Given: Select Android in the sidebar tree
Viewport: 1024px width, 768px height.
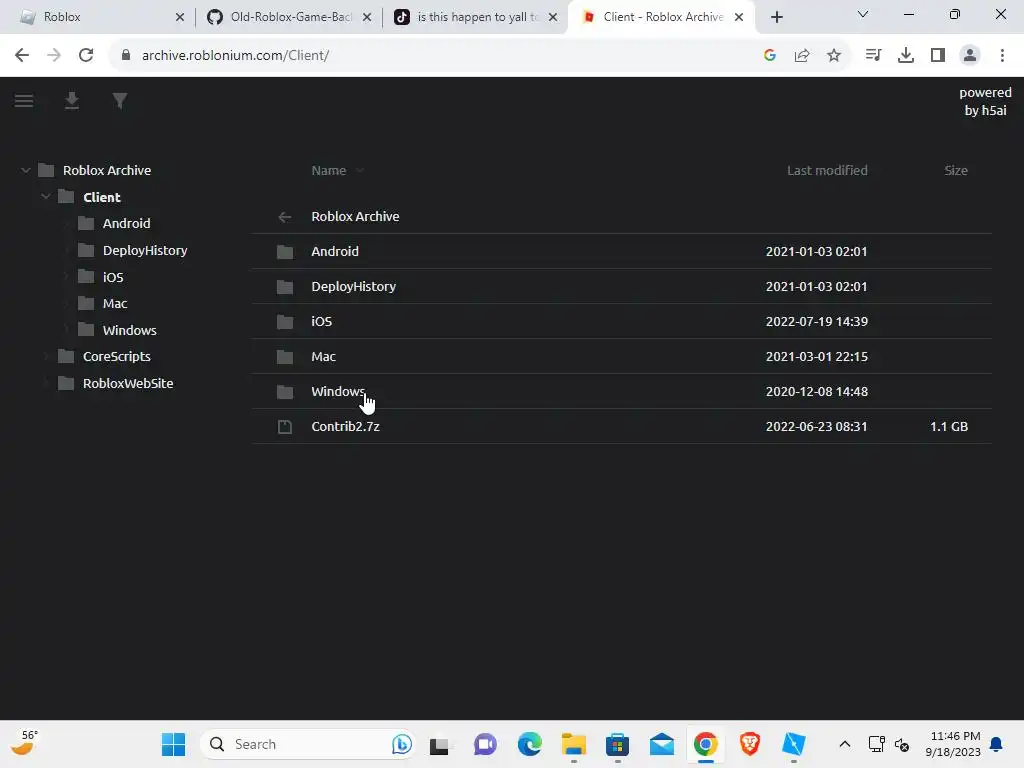Looking at the screenshot, I should click(x=126, y=223).
